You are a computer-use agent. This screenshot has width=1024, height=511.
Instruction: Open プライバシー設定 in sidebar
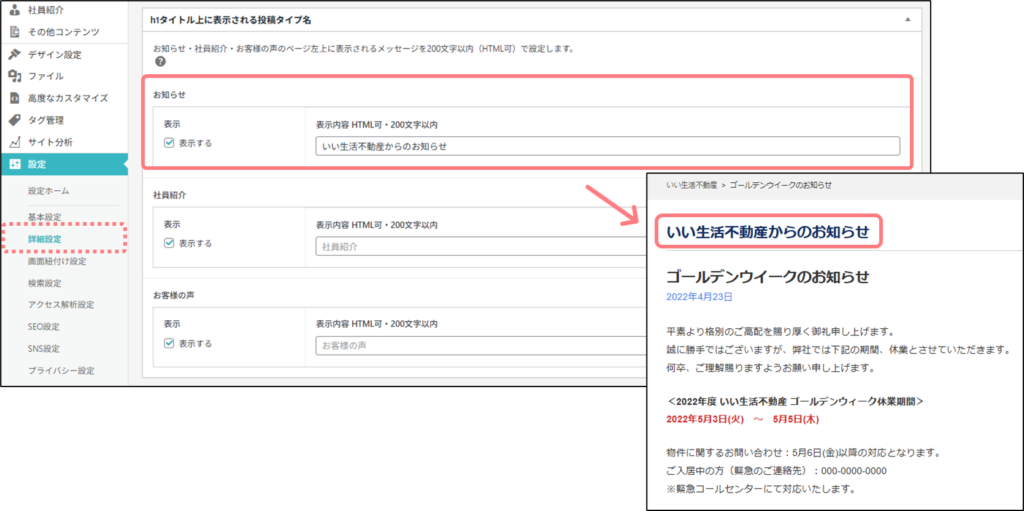coord(61,370)
